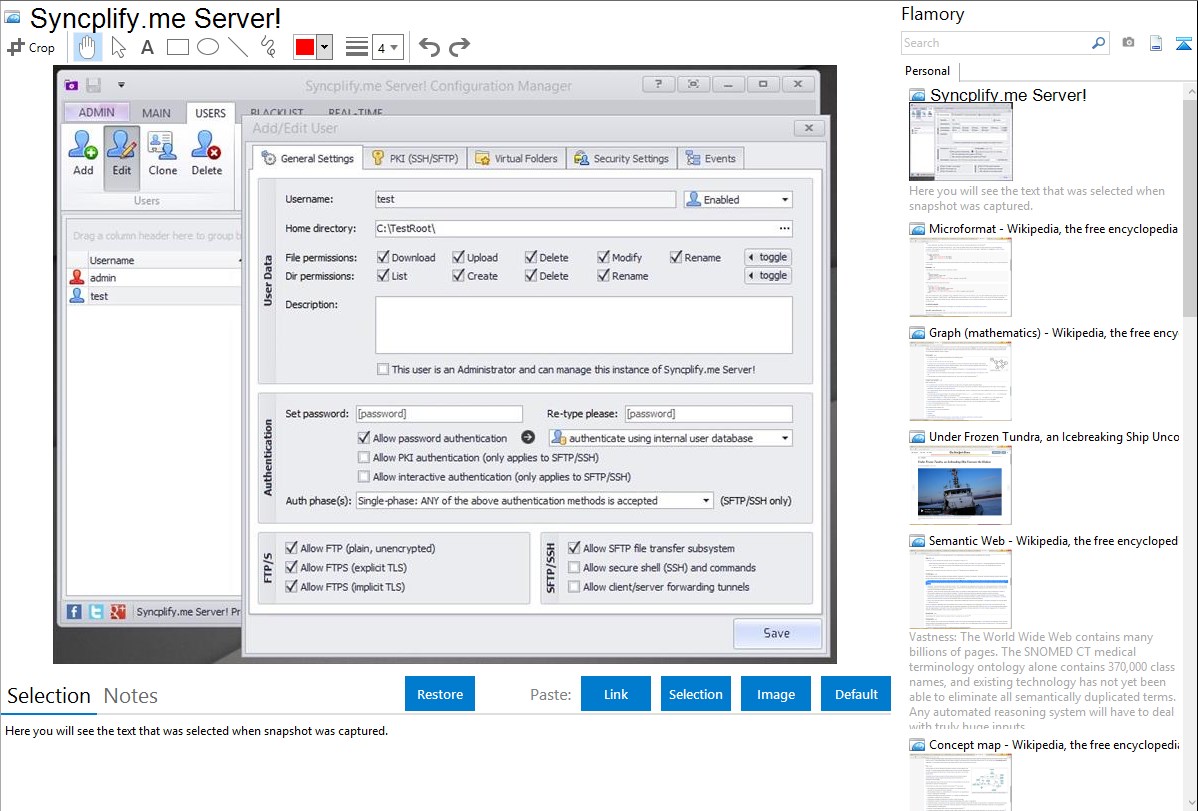Open the General Settings tab

pyautogui.click(x=308, y=158)
